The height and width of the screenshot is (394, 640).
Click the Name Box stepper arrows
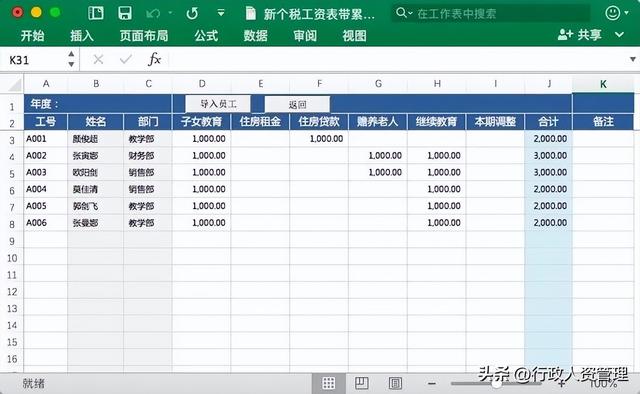(71, 59)
